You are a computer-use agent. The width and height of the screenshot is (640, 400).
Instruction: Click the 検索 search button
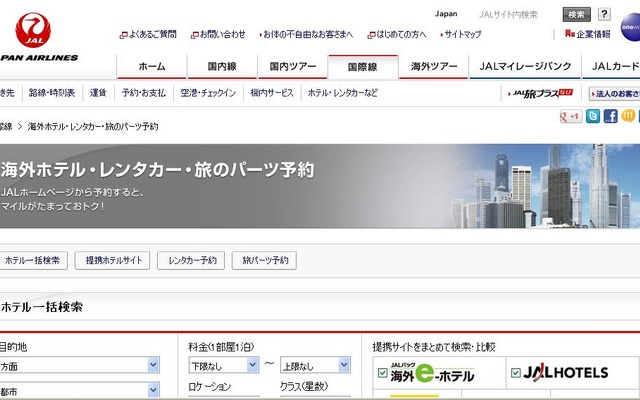pos(576,15)
